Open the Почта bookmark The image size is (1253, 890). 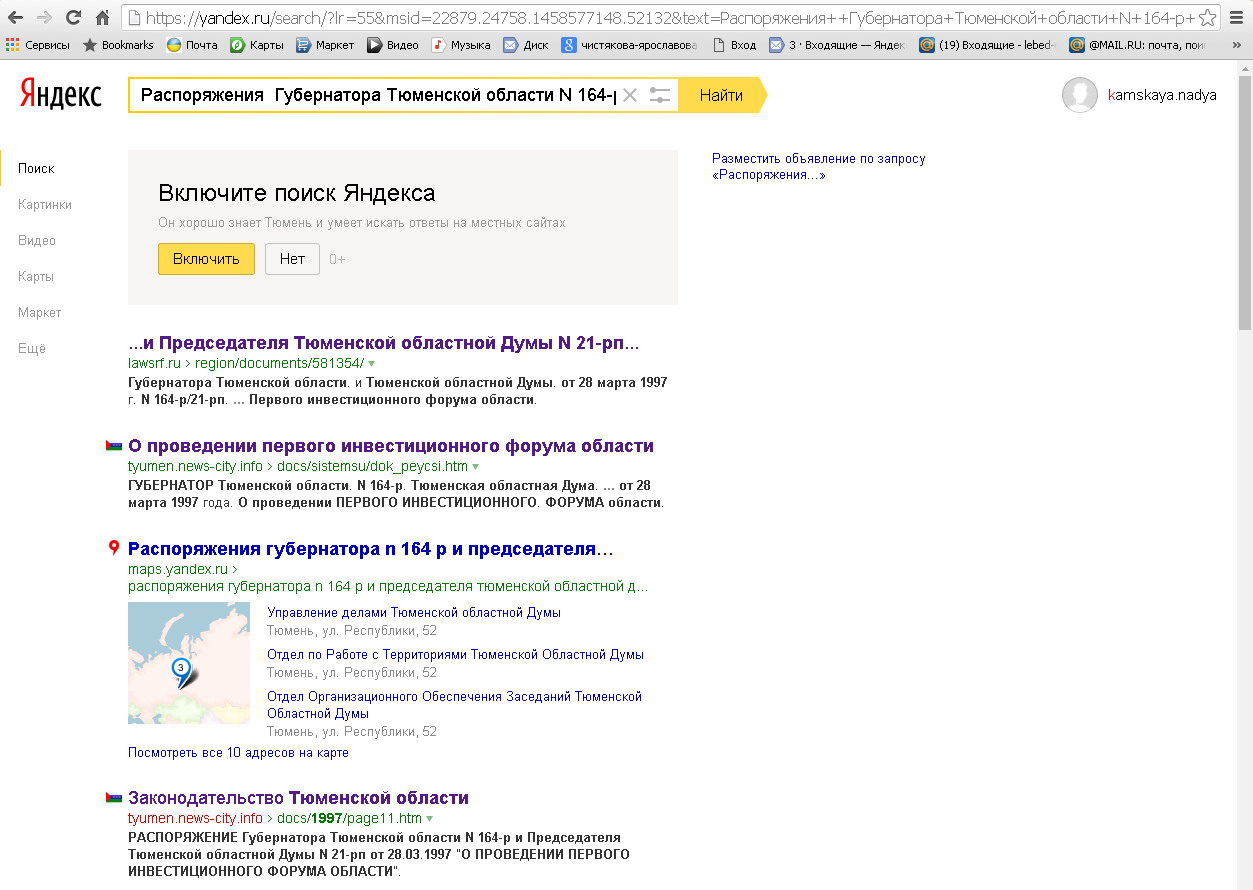pos(192,45)
